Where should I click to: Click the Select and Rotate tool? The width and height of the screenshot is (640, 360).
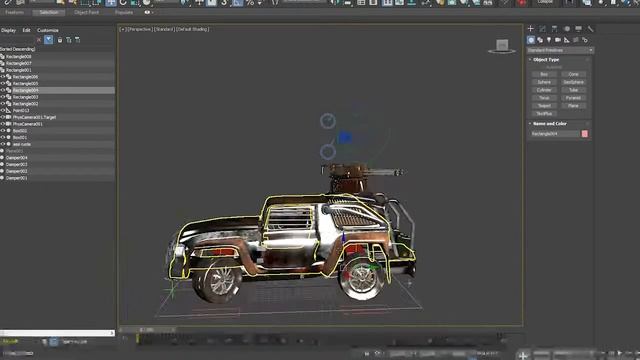pyautogui.click(x=123, y=3)
